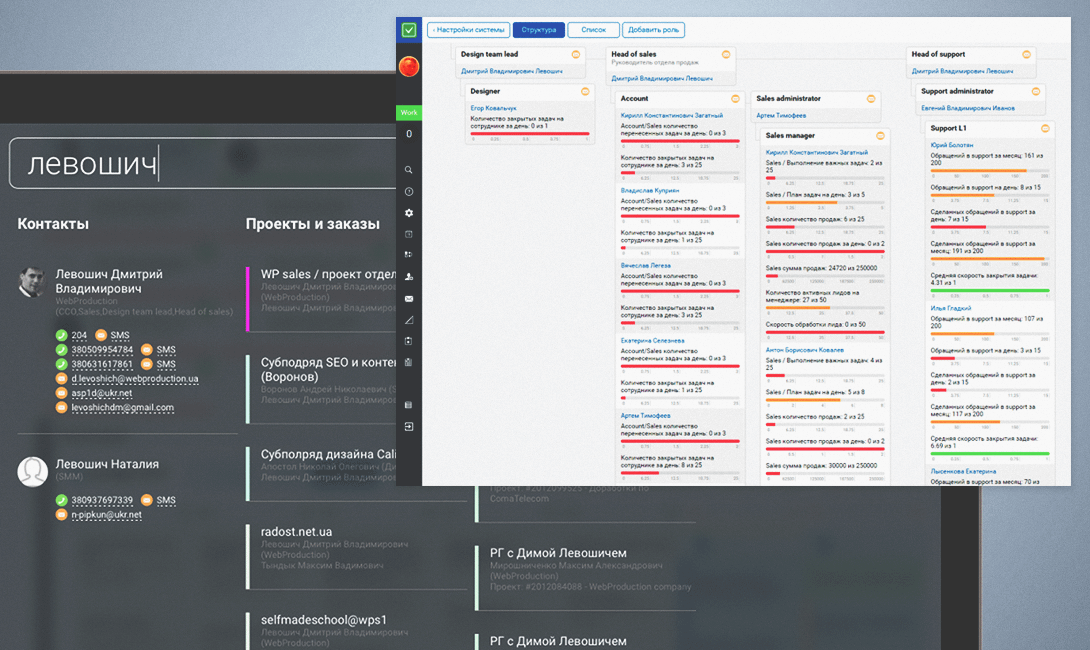
Task: Open Левошич Дмитрий Владимирович contact photo
Action: (x=32, y=282)
